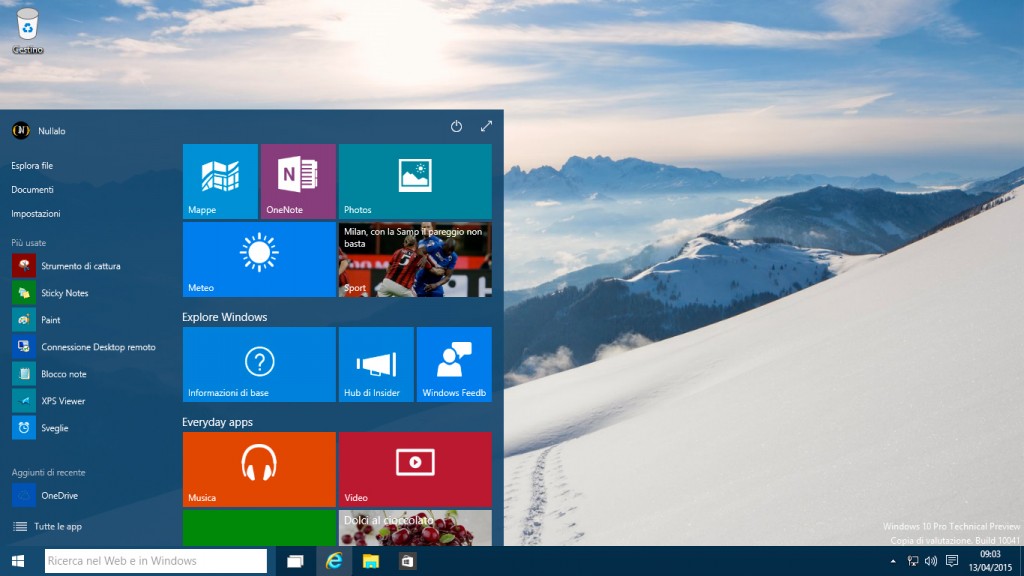Open the Recycle Bin (Cestino) desktop icon
The width and height of the screenshot is (1024, 576).
[27, 31]
